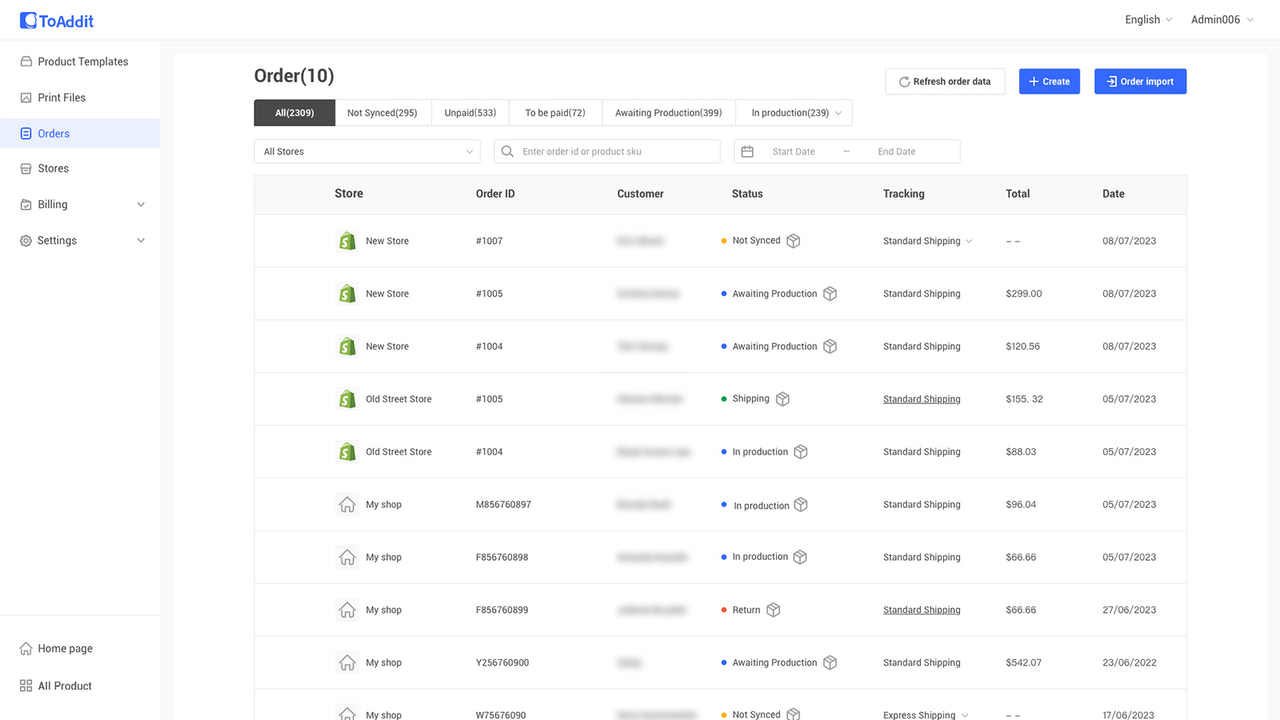
Task: Click the calendar icon in date filter
Action: [747, 152]
